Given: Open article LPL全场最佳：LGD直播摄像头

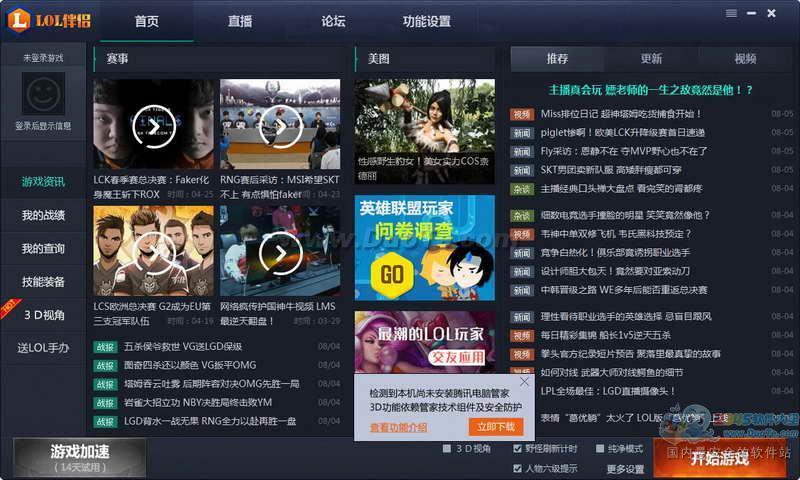Looking at the screenshot, I should (x=608, y=392).
